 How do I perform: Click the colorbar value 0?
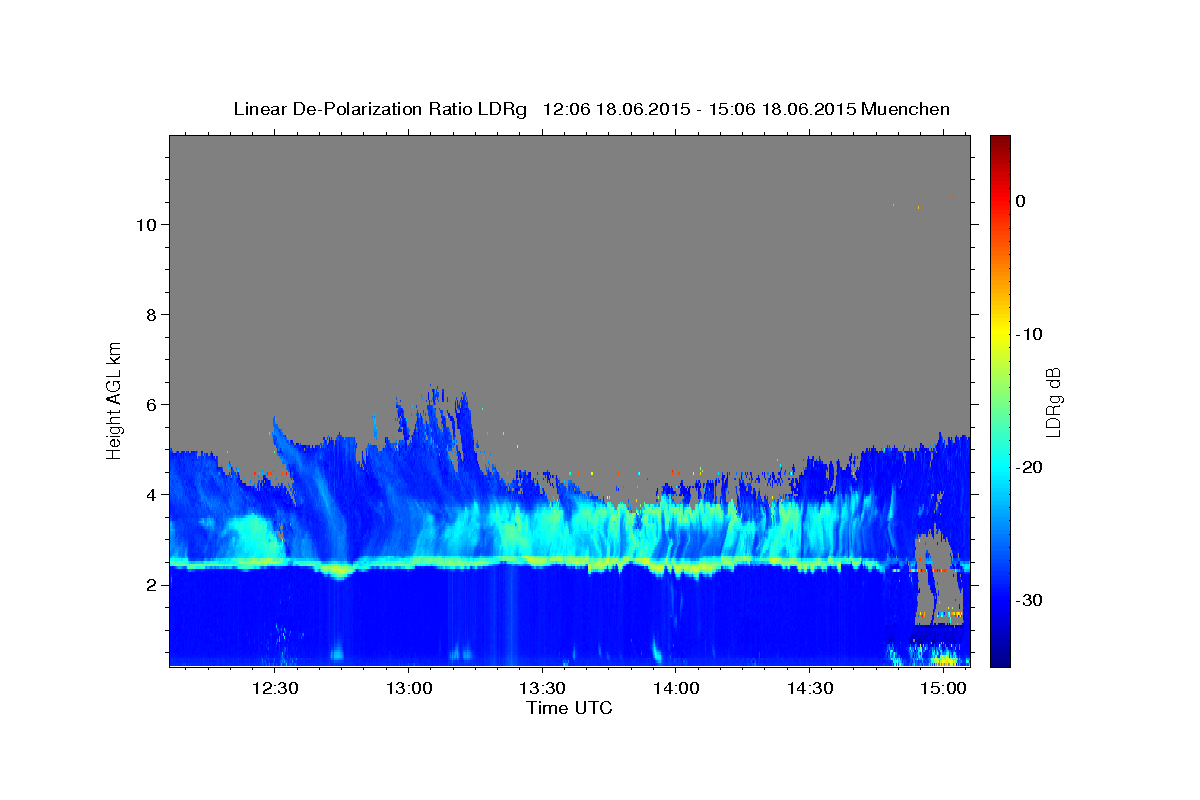click(1021, 201)
